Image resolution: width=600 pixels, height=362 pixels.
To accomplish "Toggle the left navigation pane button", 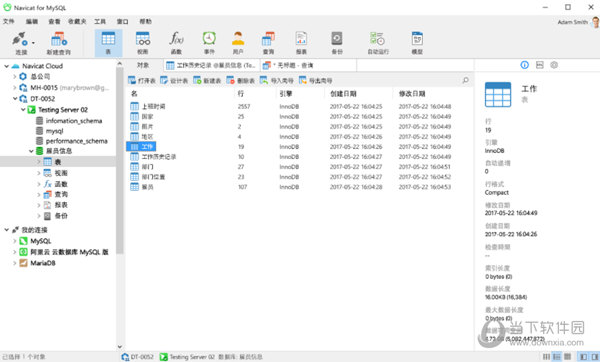I will click(x=584, y=357).
